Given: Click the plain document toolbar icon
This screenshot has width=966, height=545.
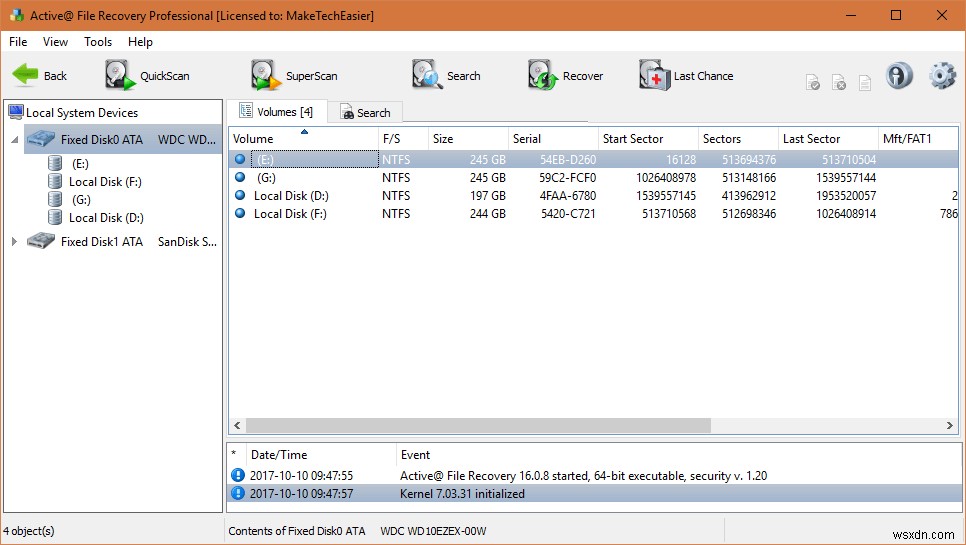Looking at the screenshot, I should (x=864, y=82).
